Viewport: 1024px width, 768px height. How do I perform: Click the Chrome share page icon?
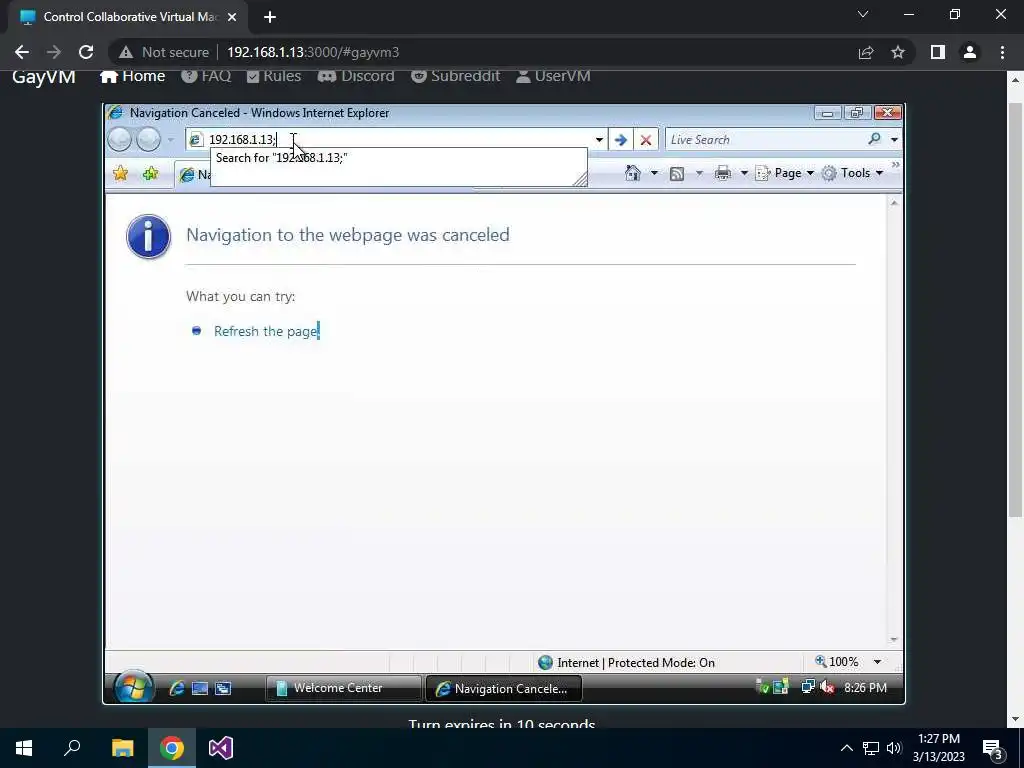866,52
